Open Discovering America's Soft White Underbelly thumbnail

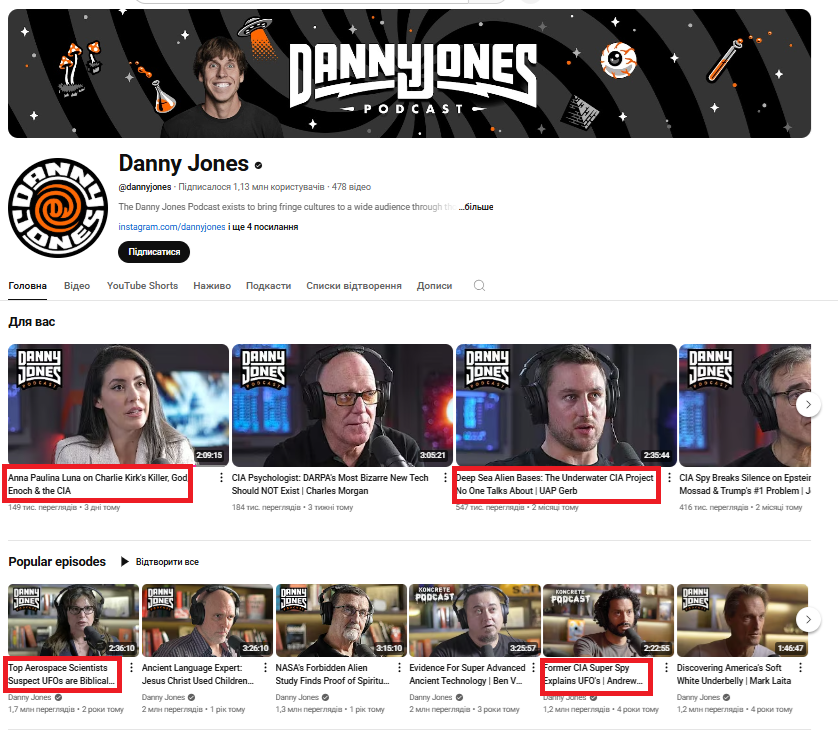click(742, 620)
